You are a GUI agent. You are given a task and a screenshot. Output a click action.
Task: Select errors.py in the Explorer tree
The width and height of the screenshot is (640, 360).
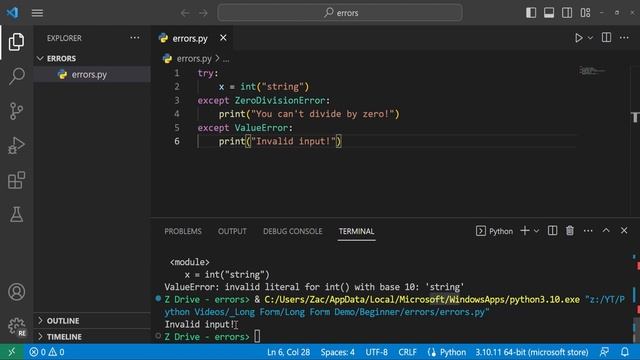point(92,74)
